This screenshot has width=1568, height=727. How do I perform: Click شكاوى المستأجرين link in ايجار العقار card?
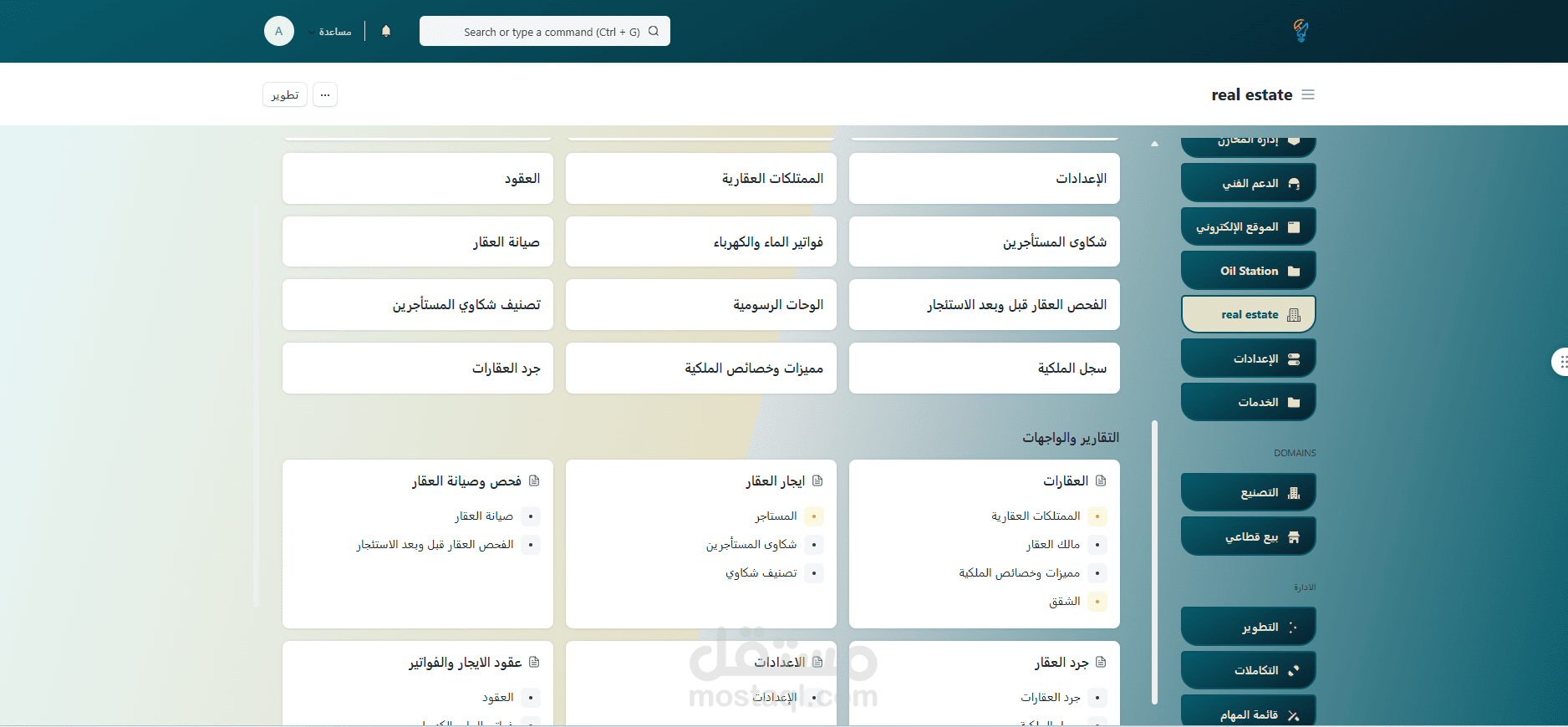(x=751, y=545)
